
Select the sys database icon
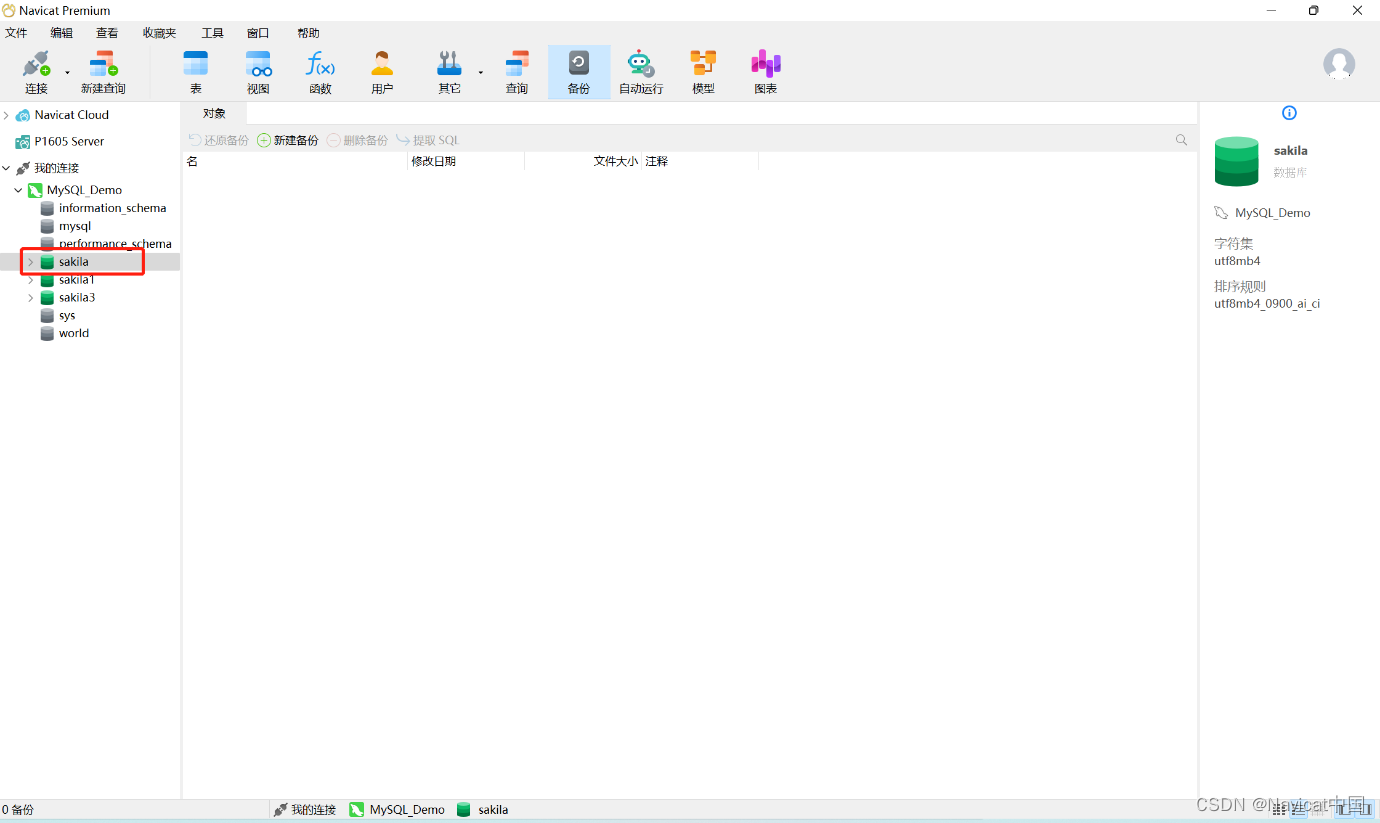47,316
